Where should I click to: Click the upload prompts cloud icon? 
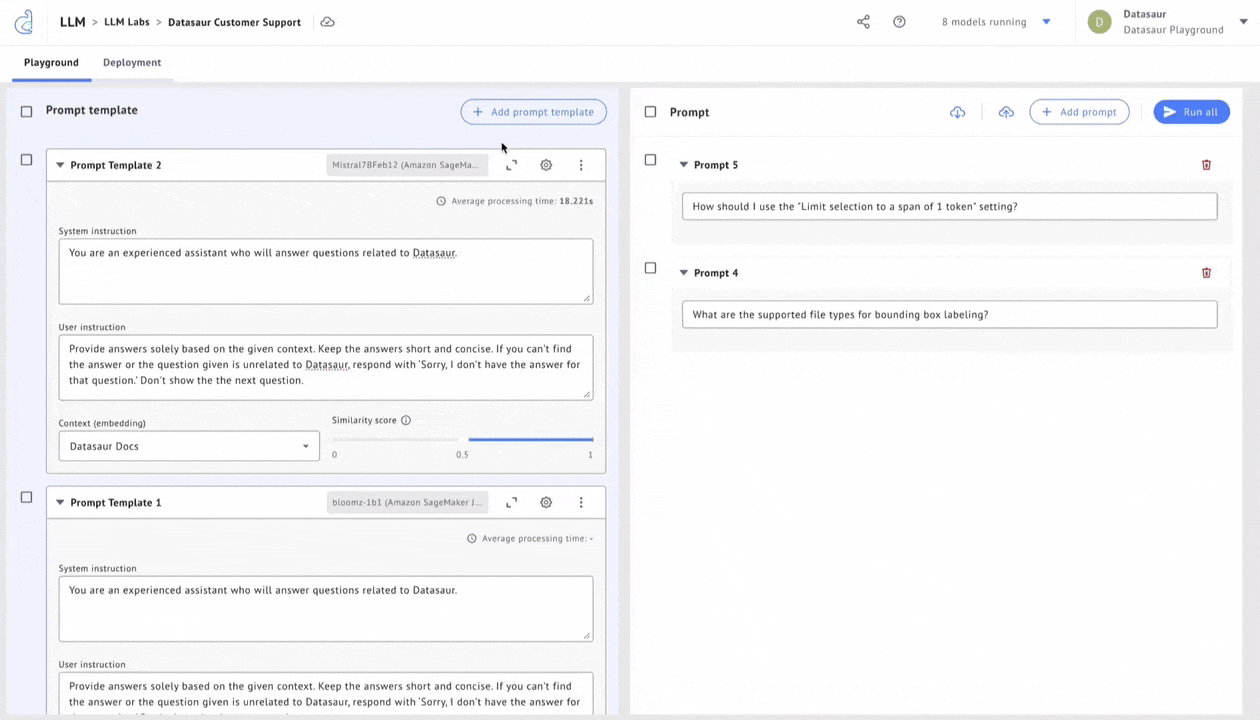coord(1006,112)
